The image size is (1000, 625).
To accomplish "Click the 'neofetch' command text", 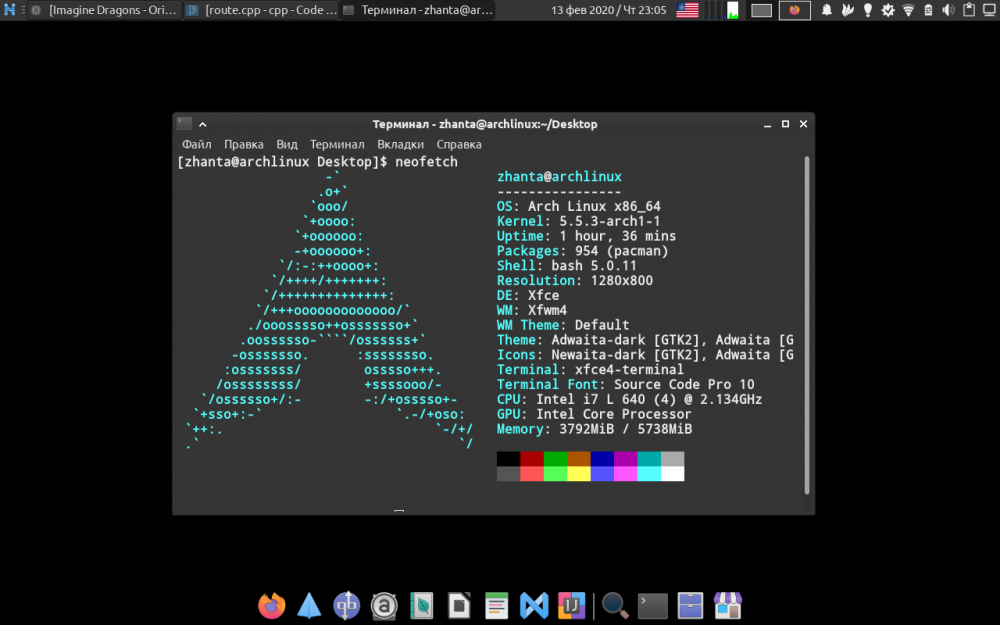I will pyautogui.click(x=426, y=162).
